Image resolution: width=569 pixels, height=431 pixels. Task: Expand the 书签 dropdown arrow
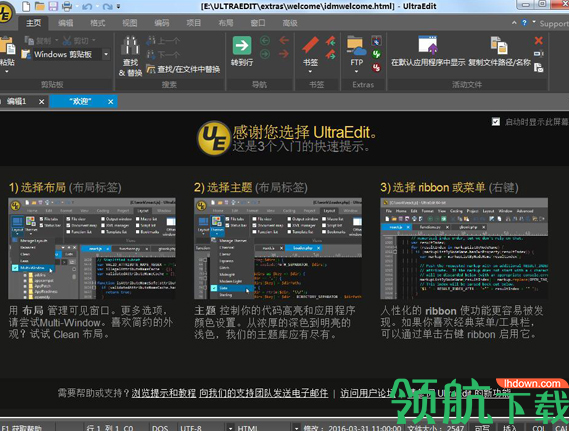click(x=310, y=71)
